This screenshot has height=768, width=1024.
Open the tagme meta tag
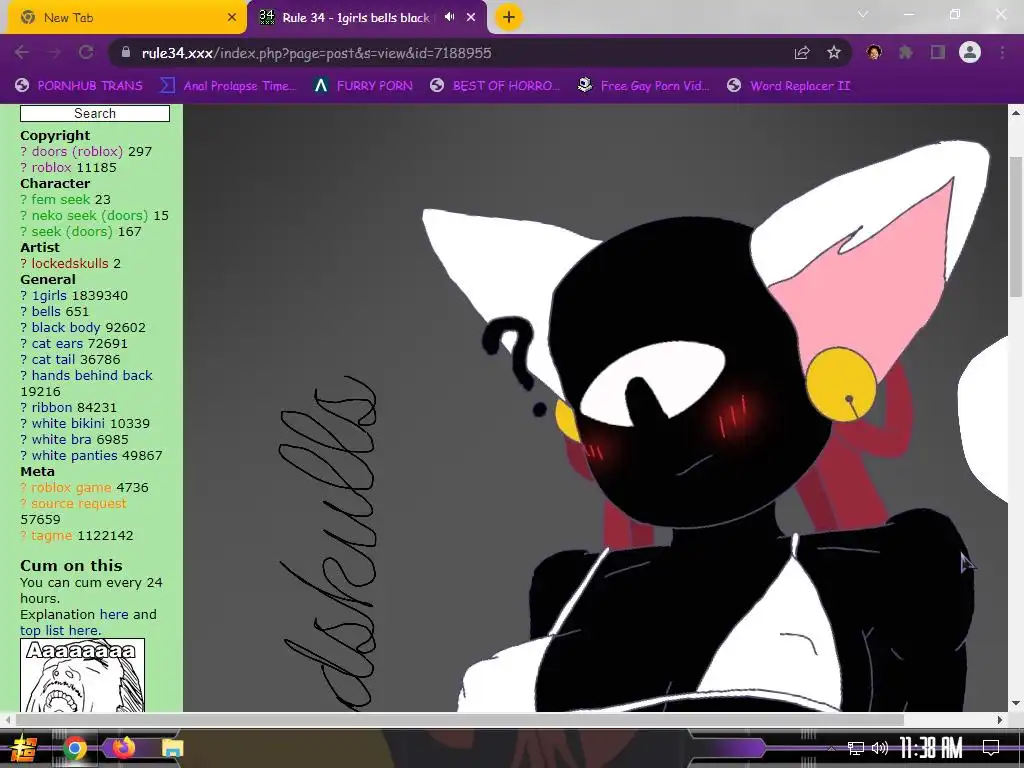pyautogui.click(x=52, y=536)
